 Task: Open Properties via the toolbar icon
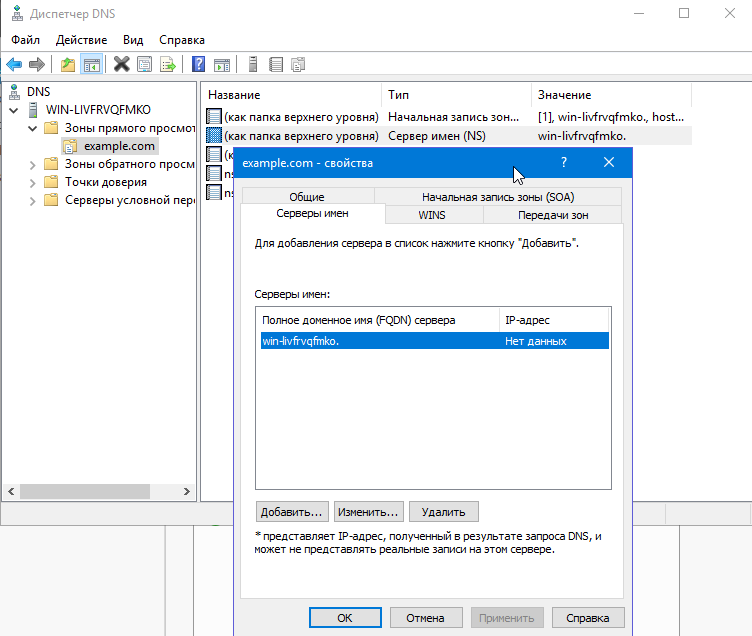tap(144, 64)
